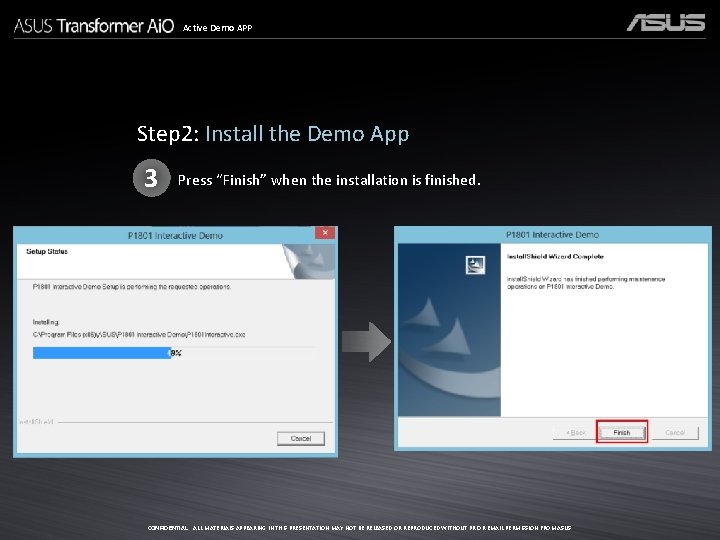Click the right P1801 Interactive Demo title bar

(552, 235)
